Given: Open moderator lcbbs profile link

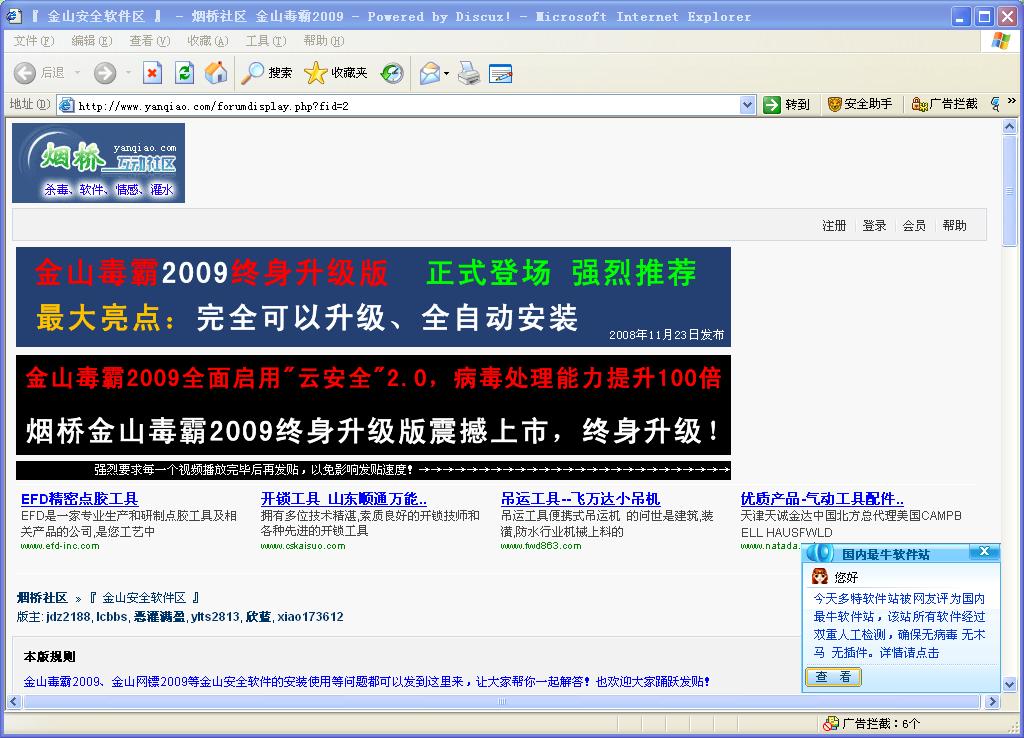Looking at the screenshot, I should click(111, 617).
